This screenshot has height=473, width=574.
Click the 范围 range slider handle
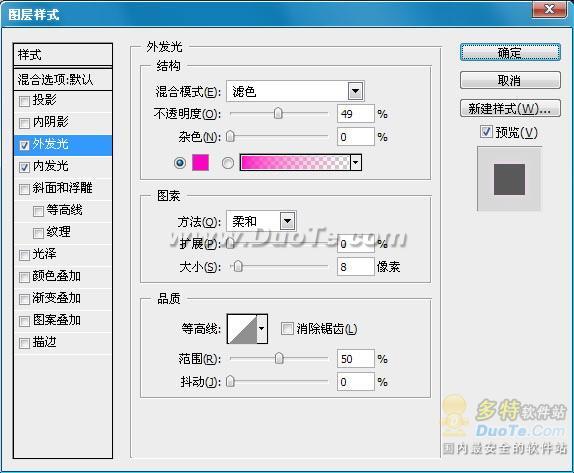(x=279, y=358)
